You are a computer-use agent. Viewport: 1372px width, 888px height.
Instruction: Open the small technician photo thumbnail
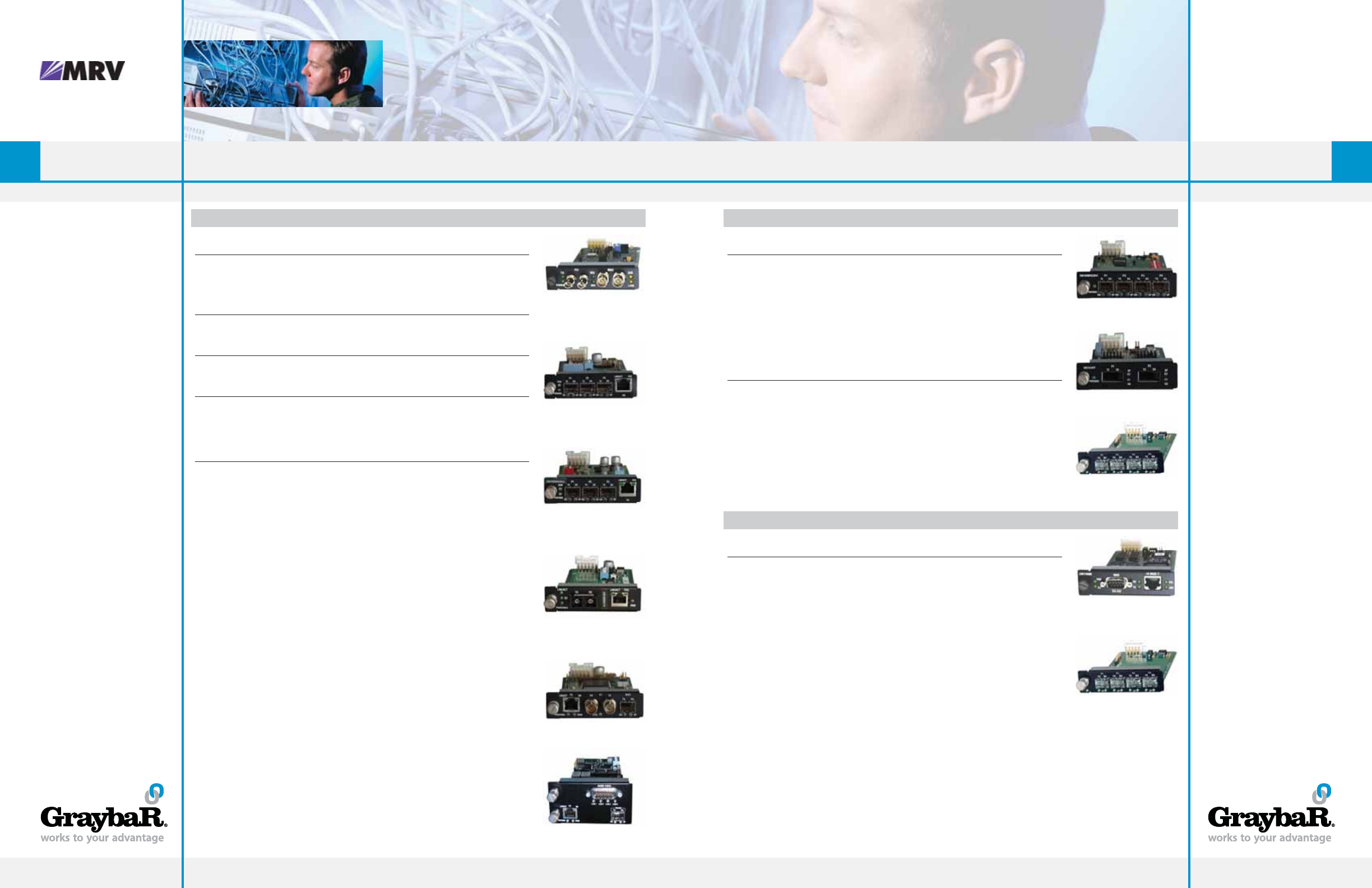click(283, 73)
